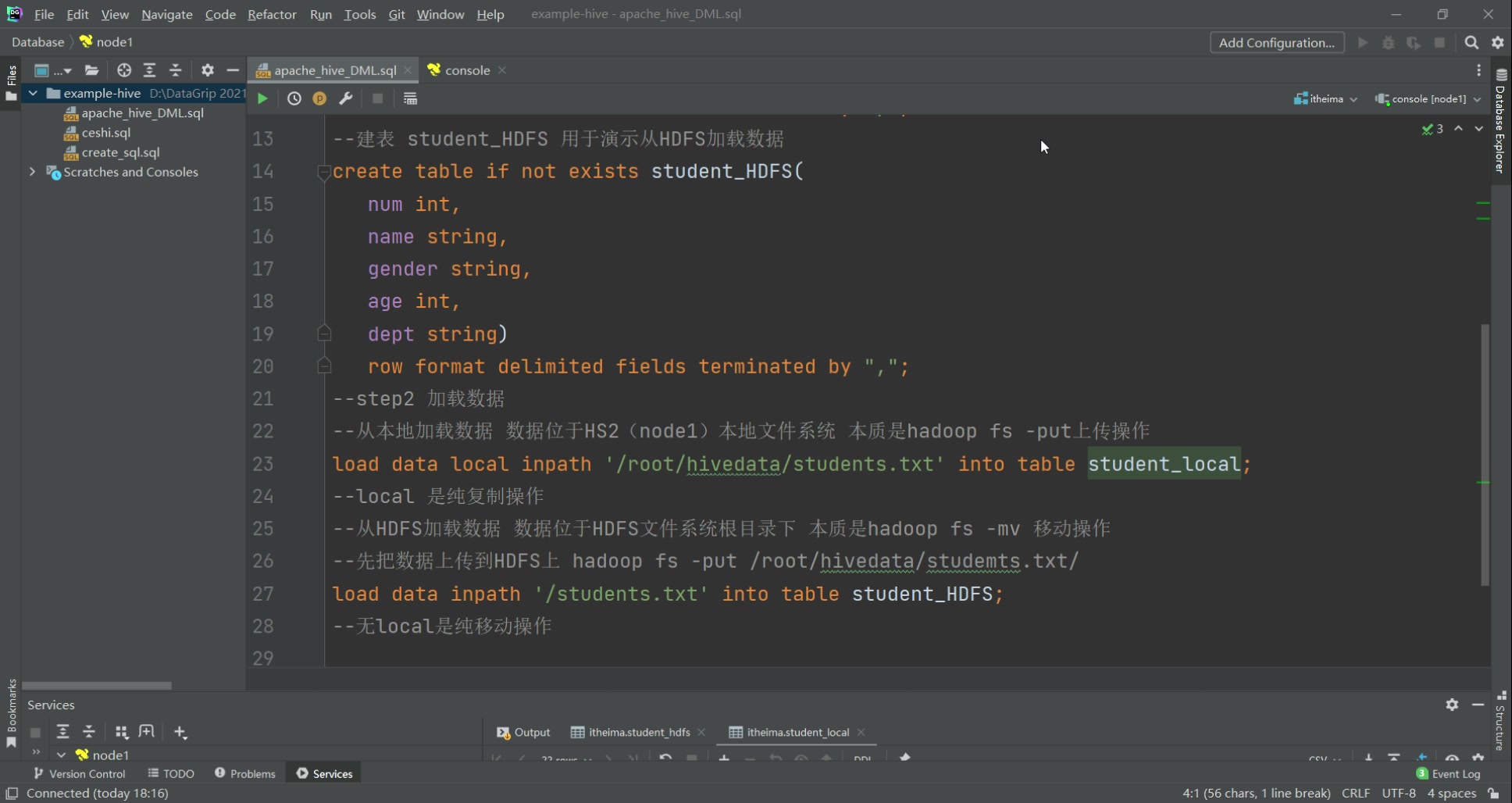The height and width of the screenshot is (803, 1512).
Task: Open query history via the clock icon
Action: click(294, 98)
